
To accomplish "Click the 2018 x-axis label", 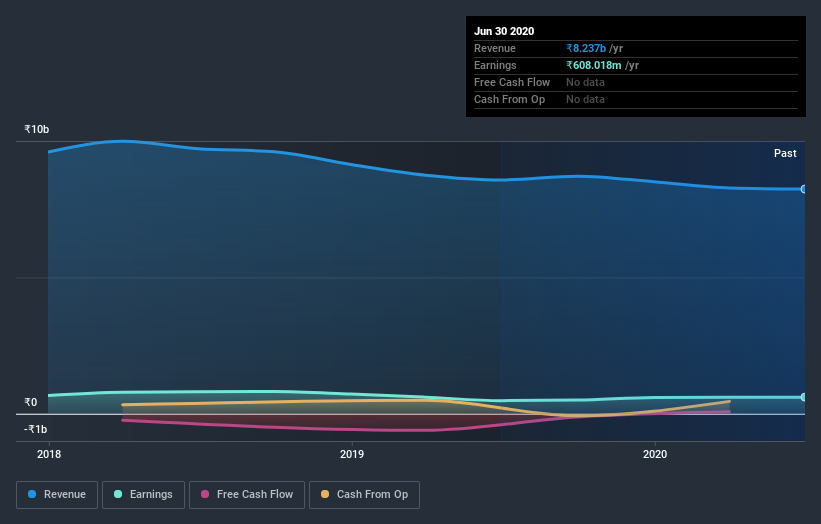I will (x=49, y=454).
